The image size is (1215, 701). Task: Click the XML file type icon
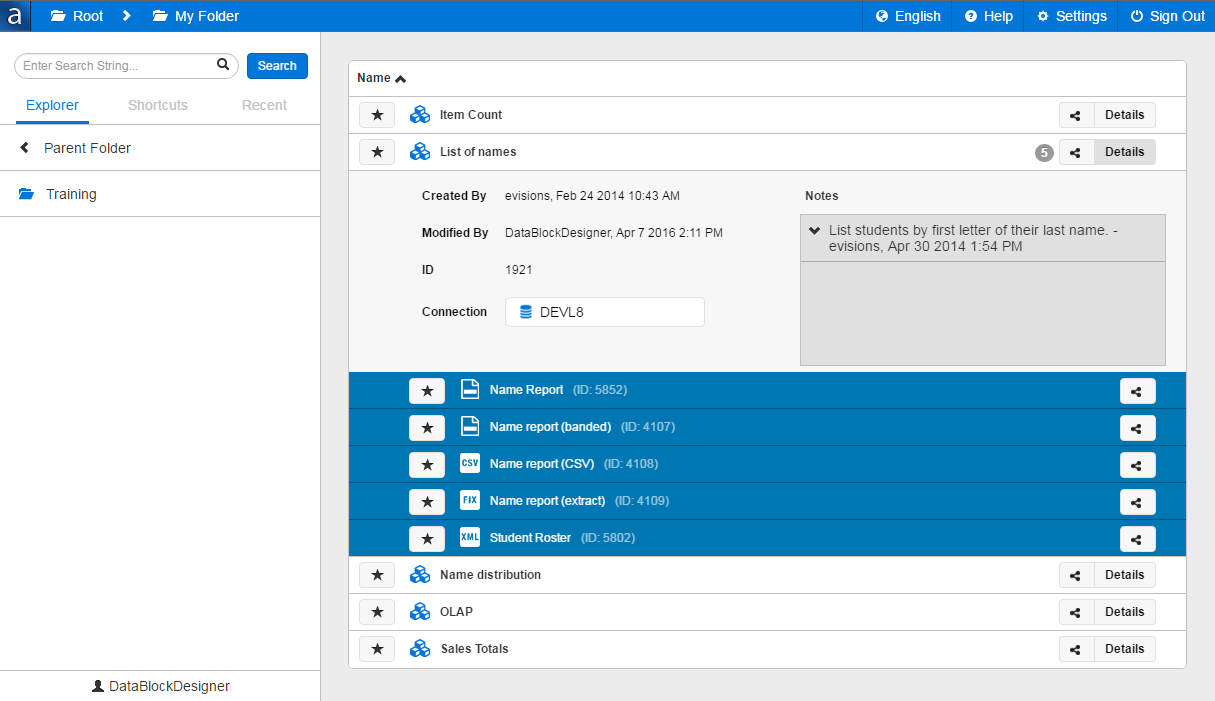470,537
